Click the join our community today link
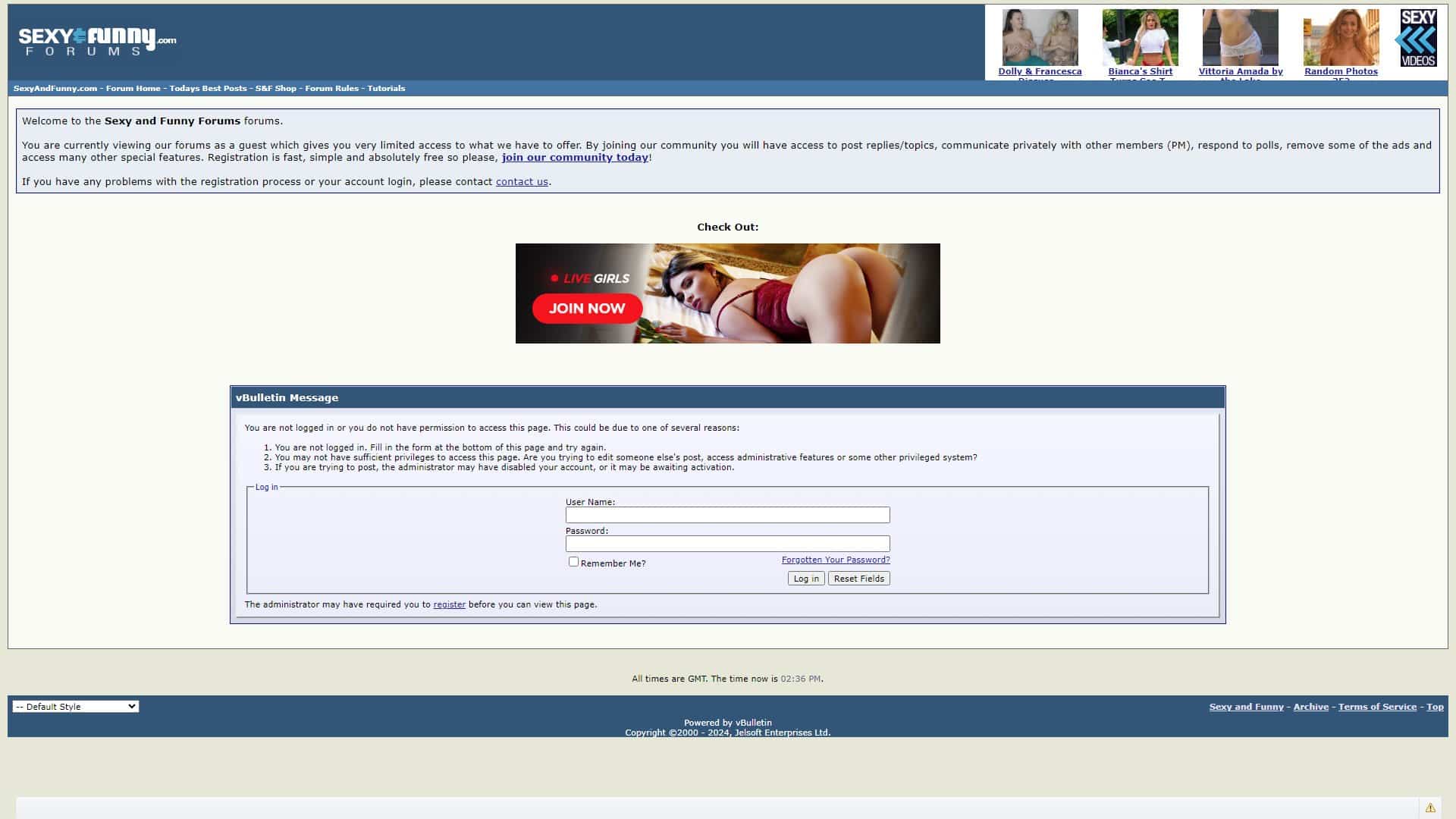 pos(575,157)
